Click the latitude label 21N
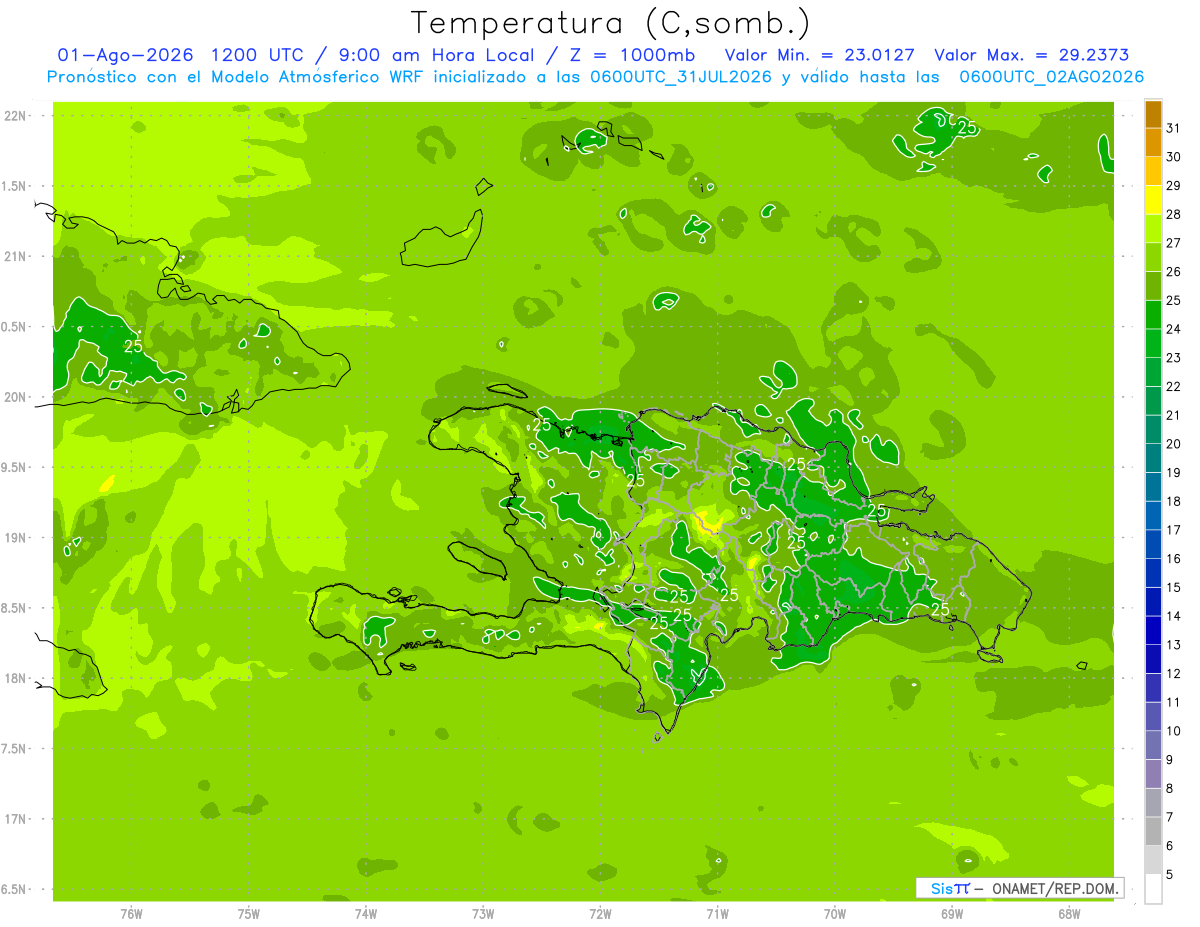The image size is (1200, 927). tap(16, 256)
